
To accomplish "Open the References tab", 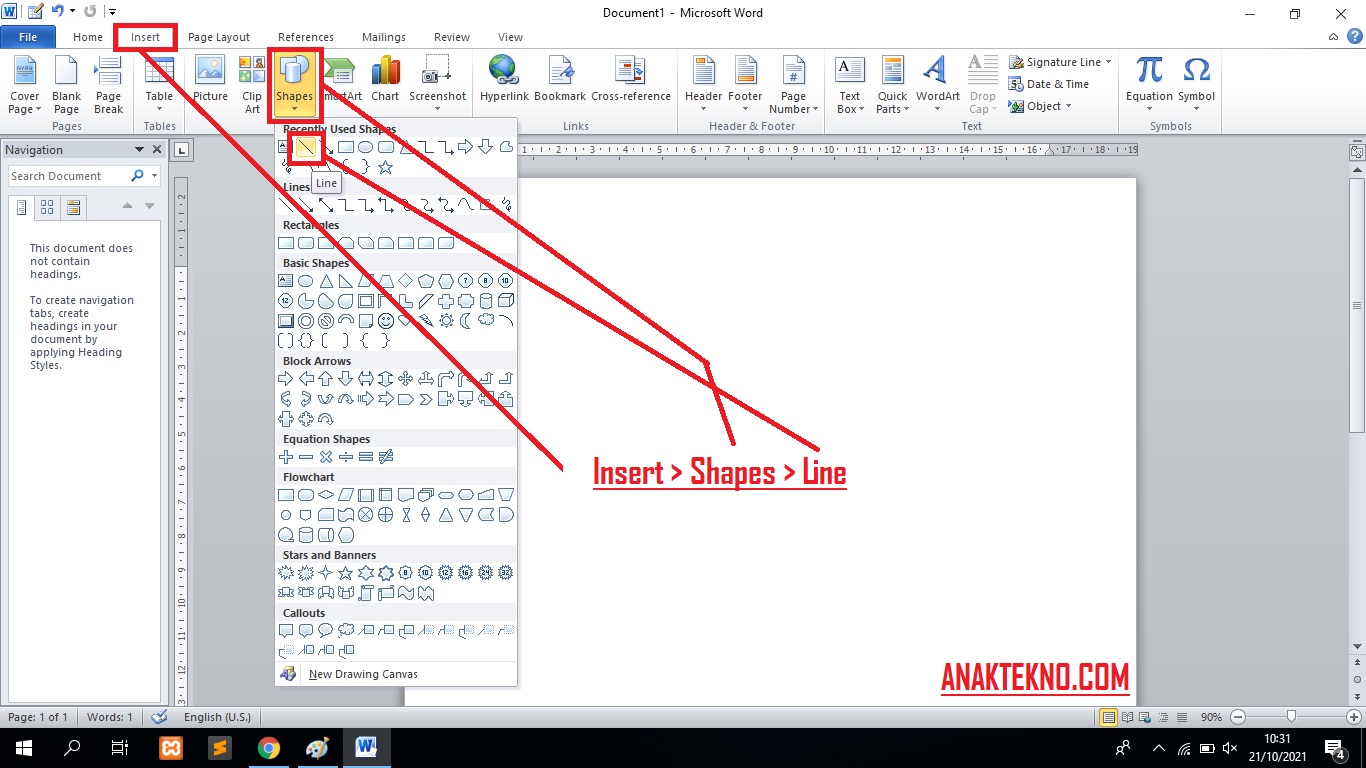I will pos(306,37).
